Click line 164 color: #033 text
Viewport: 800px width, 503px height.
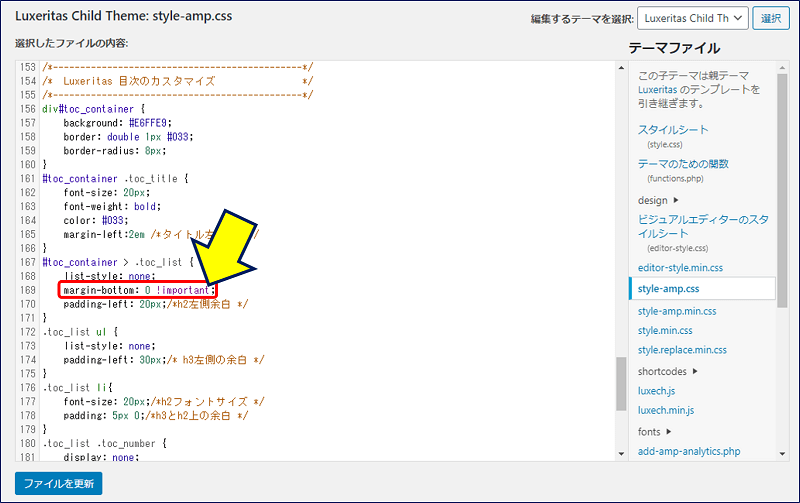coord(96,220)
